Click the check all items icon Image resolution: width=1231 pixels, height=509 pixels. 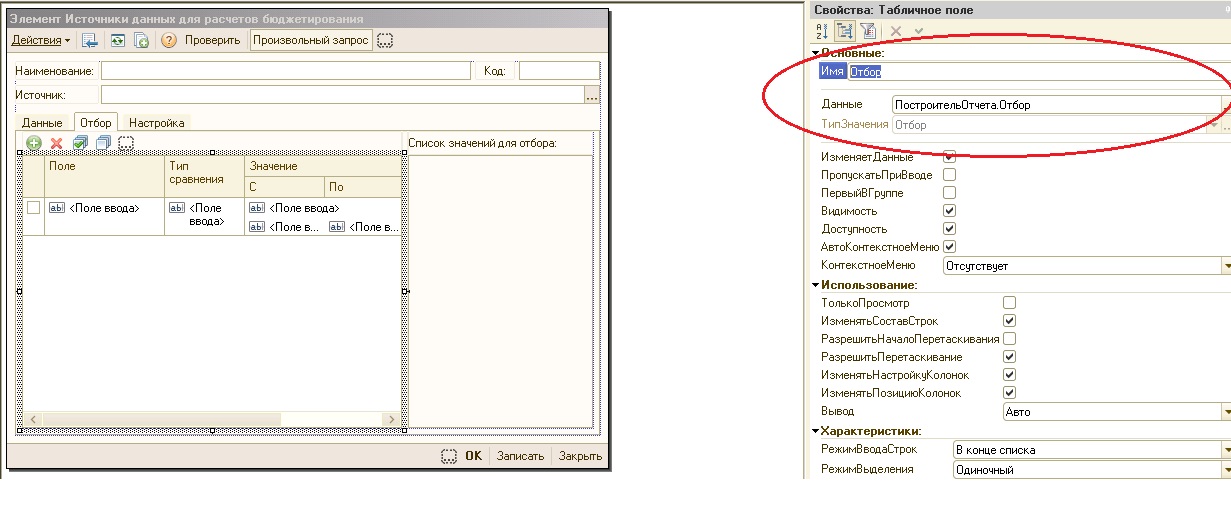[x=80, y=143]
